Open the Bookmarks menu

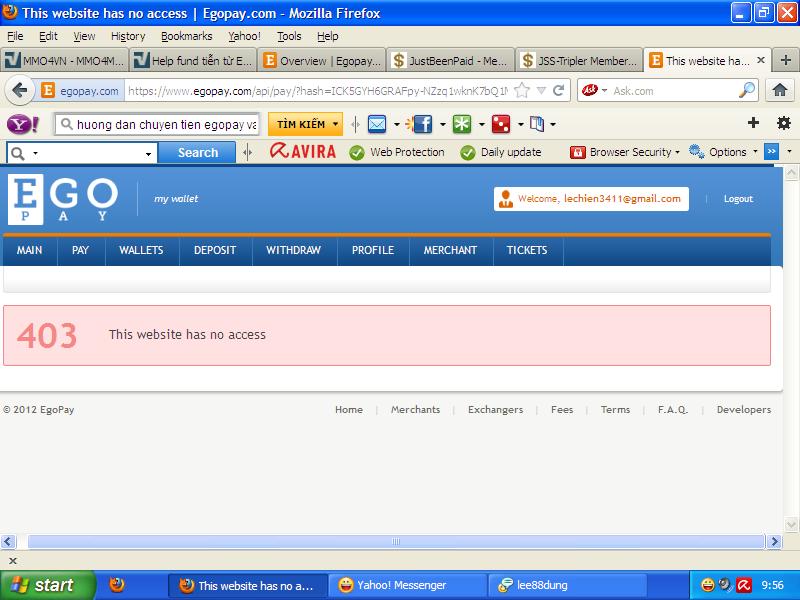tap(186, 36)
